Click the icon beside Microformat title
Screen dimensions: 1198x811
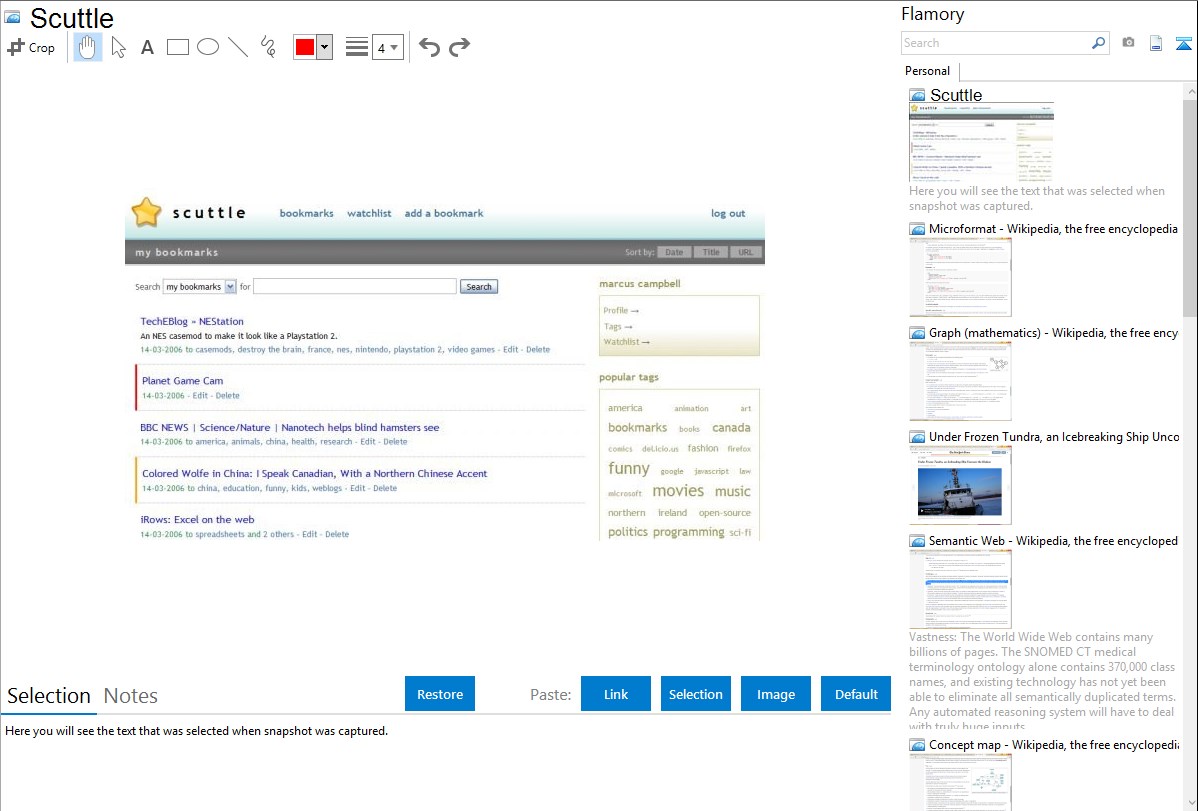(x=917, y=229)
